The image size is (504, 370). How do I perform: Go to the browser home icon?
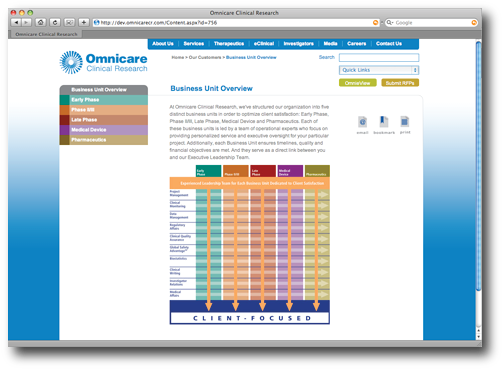tap(41, 23)
